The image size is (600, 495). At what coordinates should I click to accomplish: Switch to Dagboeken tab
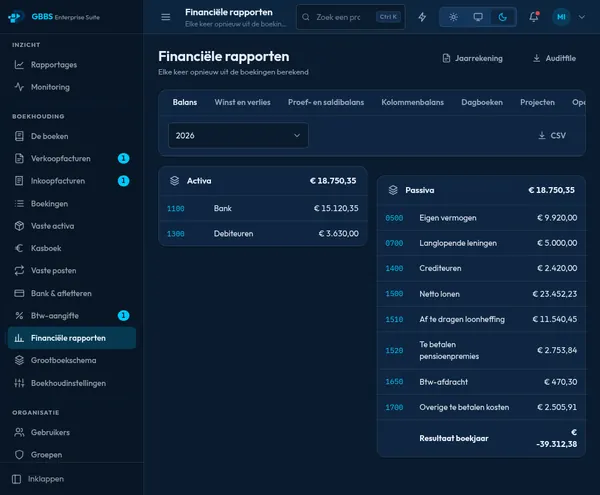[482, 102]
